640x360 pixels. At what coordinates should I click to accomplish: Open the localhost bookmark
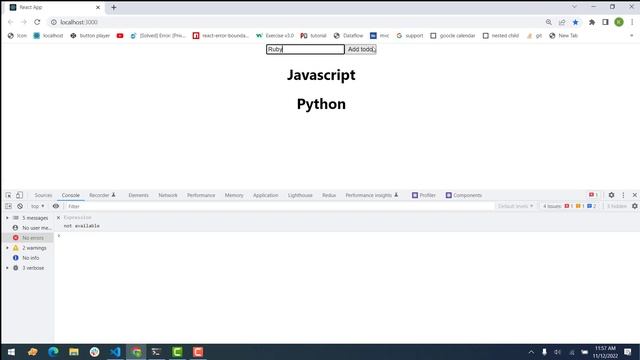48,36
